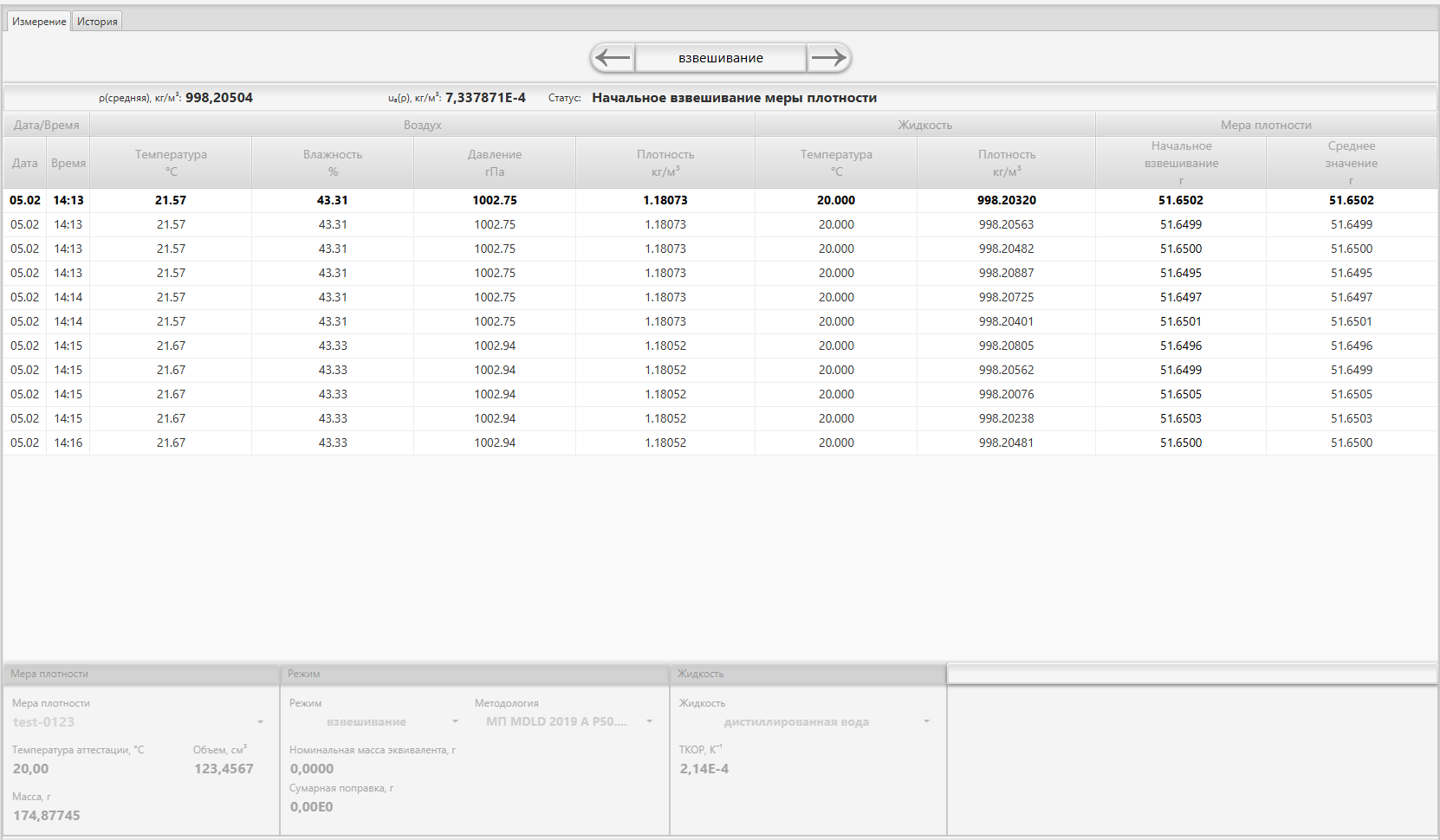
Task: Open the Мера плотности test-0123 dropdown
Action: click(139, 722)
